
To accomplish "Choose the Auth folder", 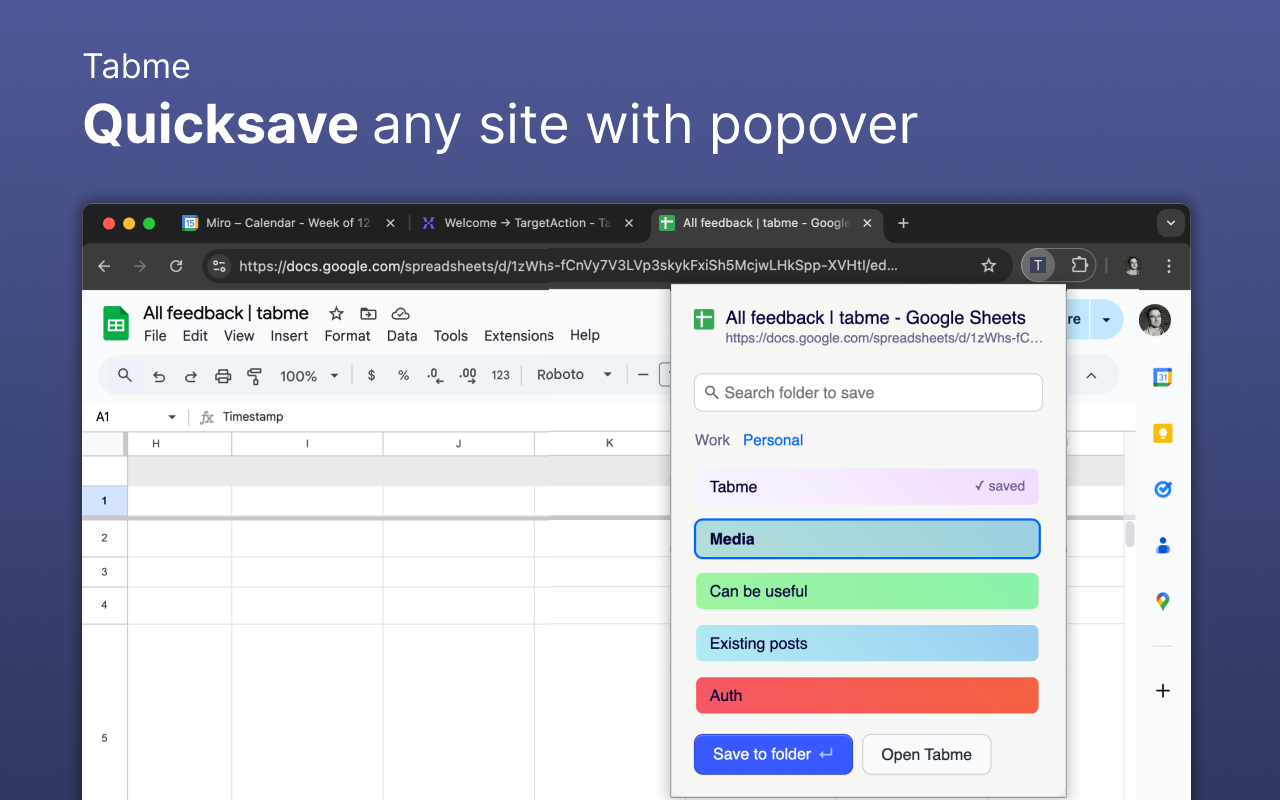I will 867,695.
